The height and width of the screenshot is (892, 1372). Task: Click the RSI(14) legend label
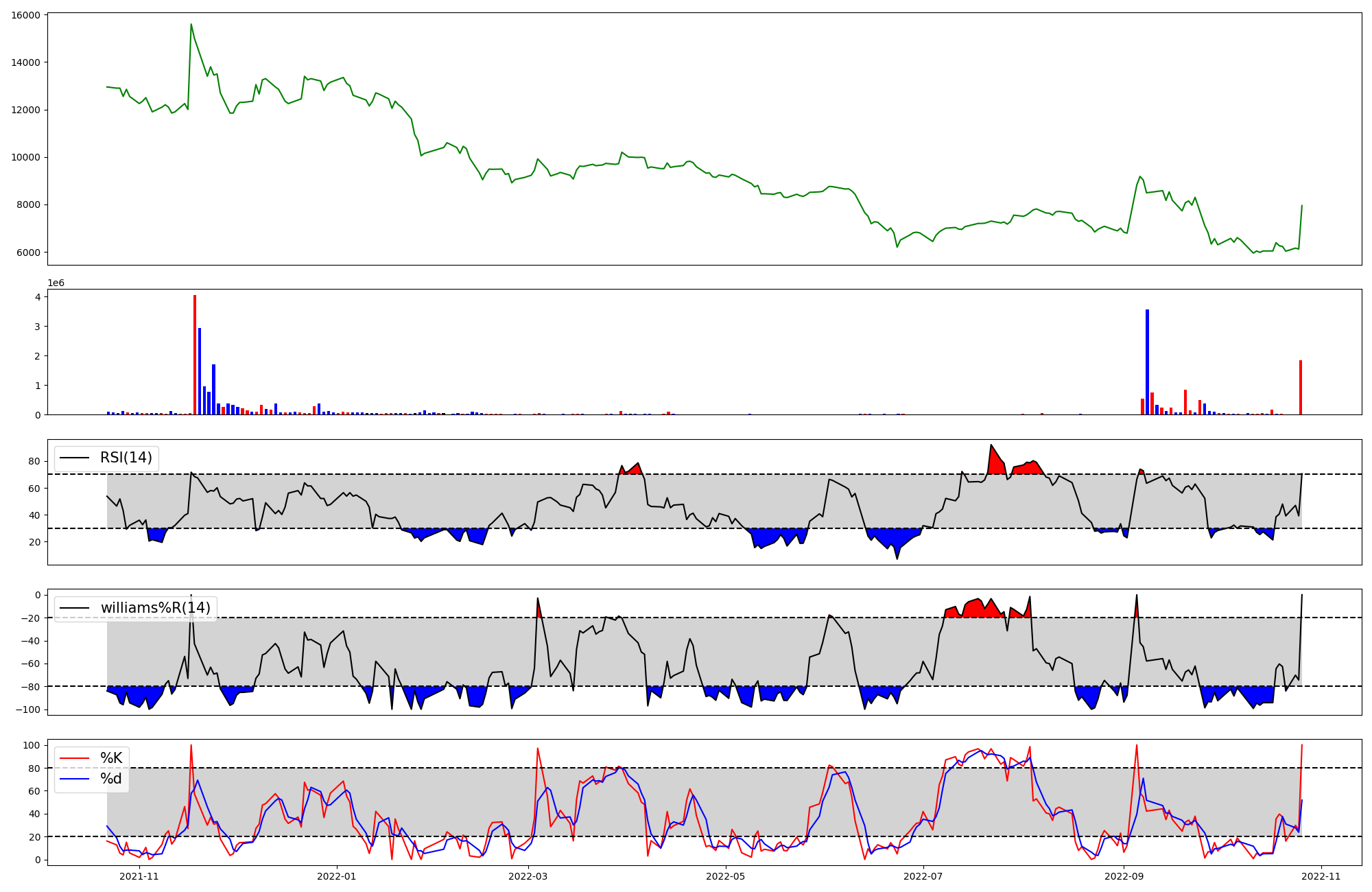(x=126, y=458)
